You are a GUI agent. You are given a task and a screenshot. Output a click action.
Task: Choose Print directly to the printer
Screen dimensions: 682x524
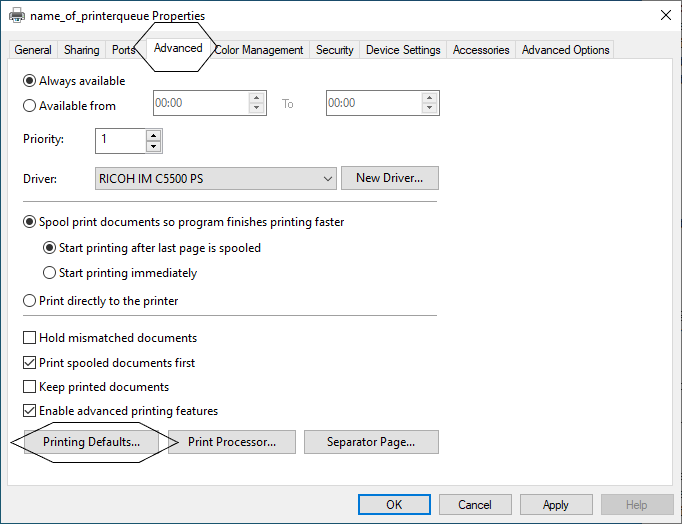coord(30,300)
